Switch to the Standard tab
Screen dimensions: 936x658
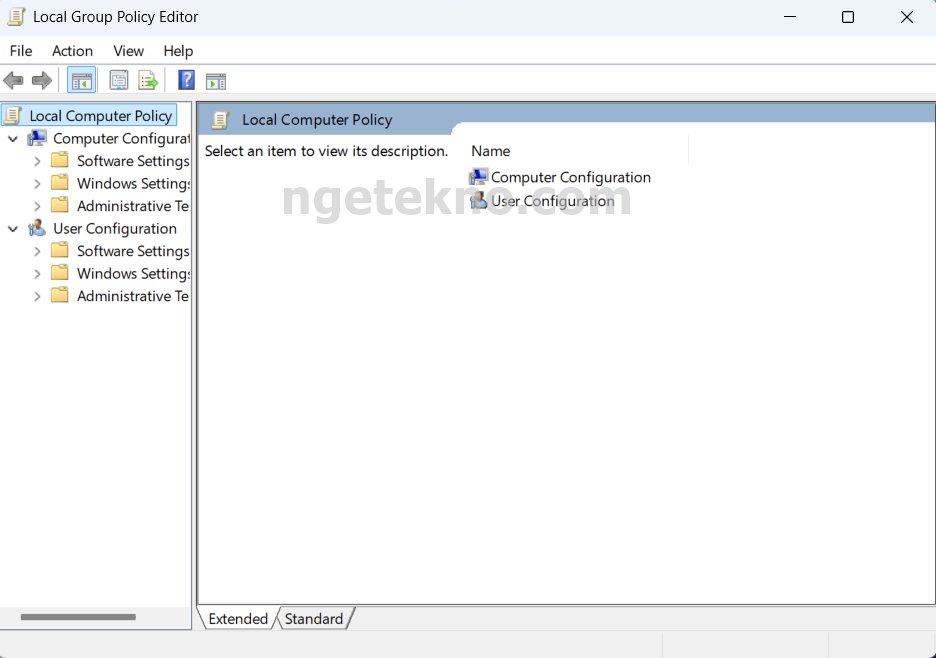point(313,619)
